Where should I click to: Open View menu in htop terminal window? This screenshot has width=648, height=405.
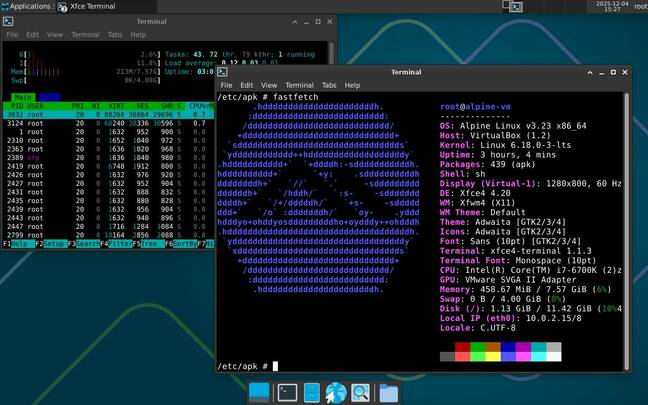55,35
